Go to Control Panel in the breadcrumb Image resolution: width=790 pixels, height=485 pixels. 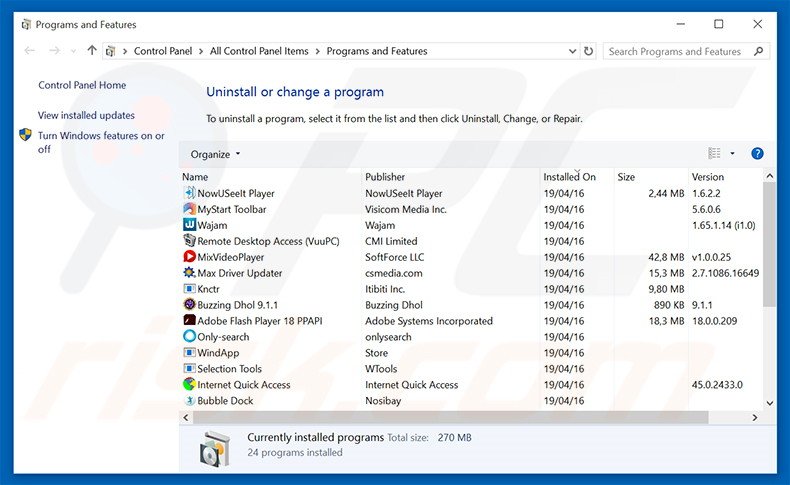(163, 51)
